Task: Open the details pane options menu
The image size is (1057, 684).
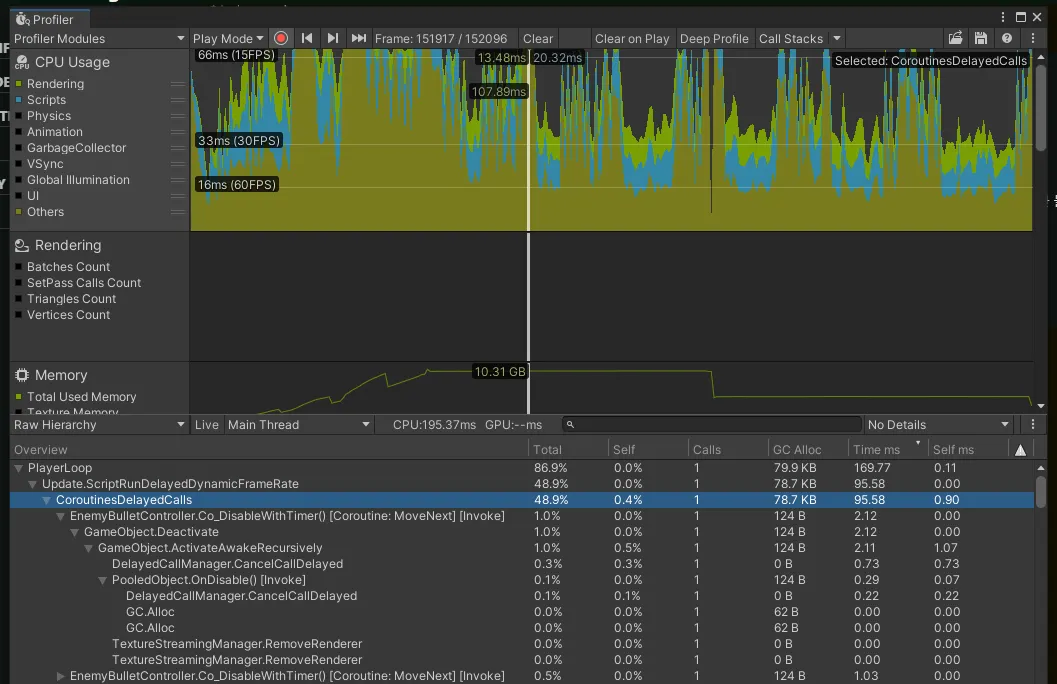Action: [1033, 425]
